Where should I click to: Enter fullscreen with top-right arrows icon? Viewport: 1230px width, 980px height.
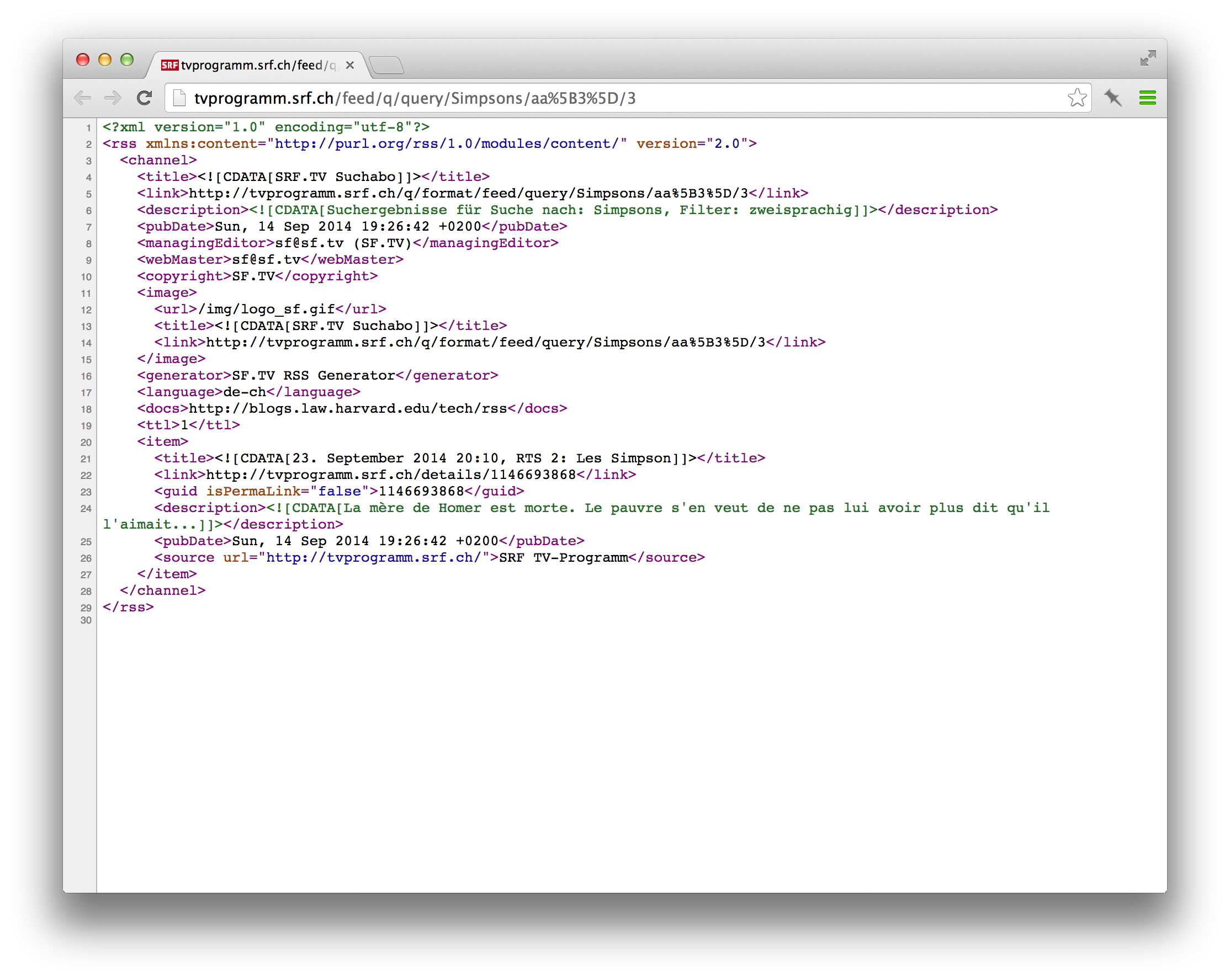pyautogui.click(x=1148, y=58)
